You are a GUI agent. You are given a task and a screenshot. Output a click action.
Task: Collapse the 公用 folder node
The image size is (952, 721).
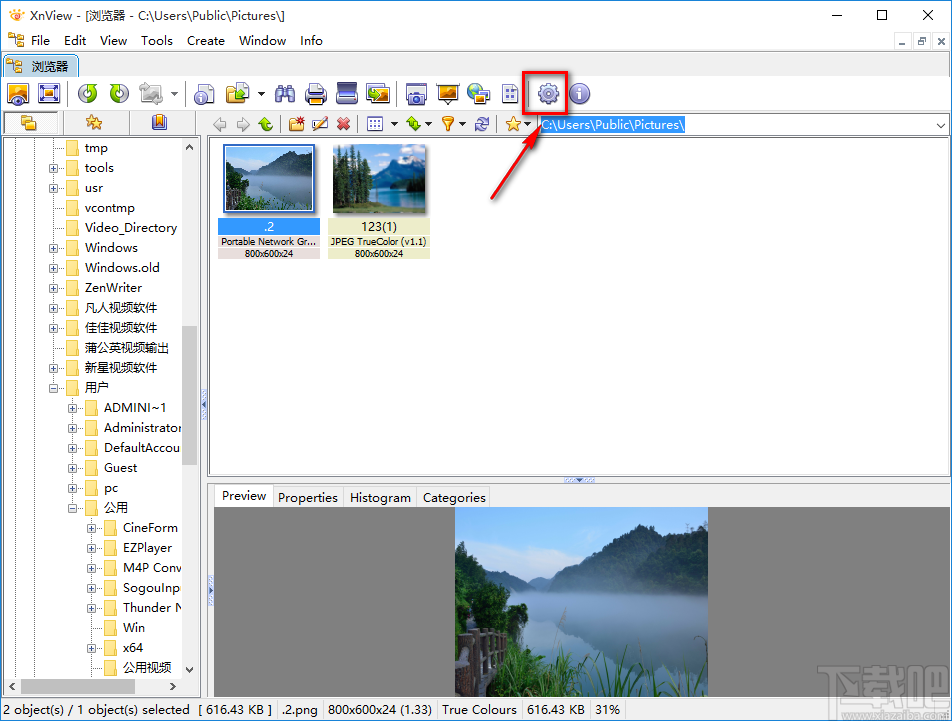pyautogui.click(x=72, y=509)
